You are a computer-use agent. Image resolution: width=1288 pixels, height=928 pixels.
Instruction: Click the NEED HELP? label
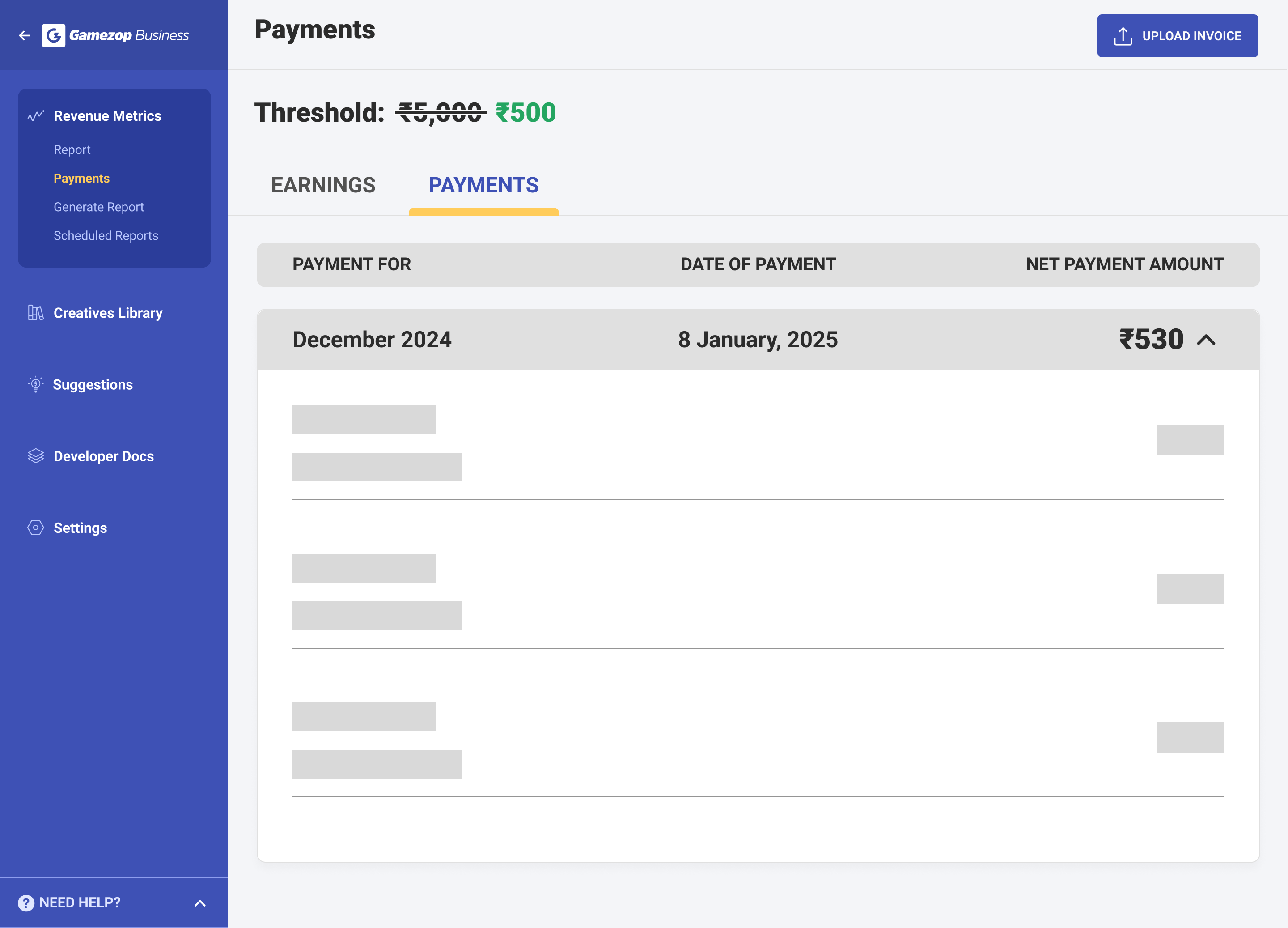click(x=80, y=902)
